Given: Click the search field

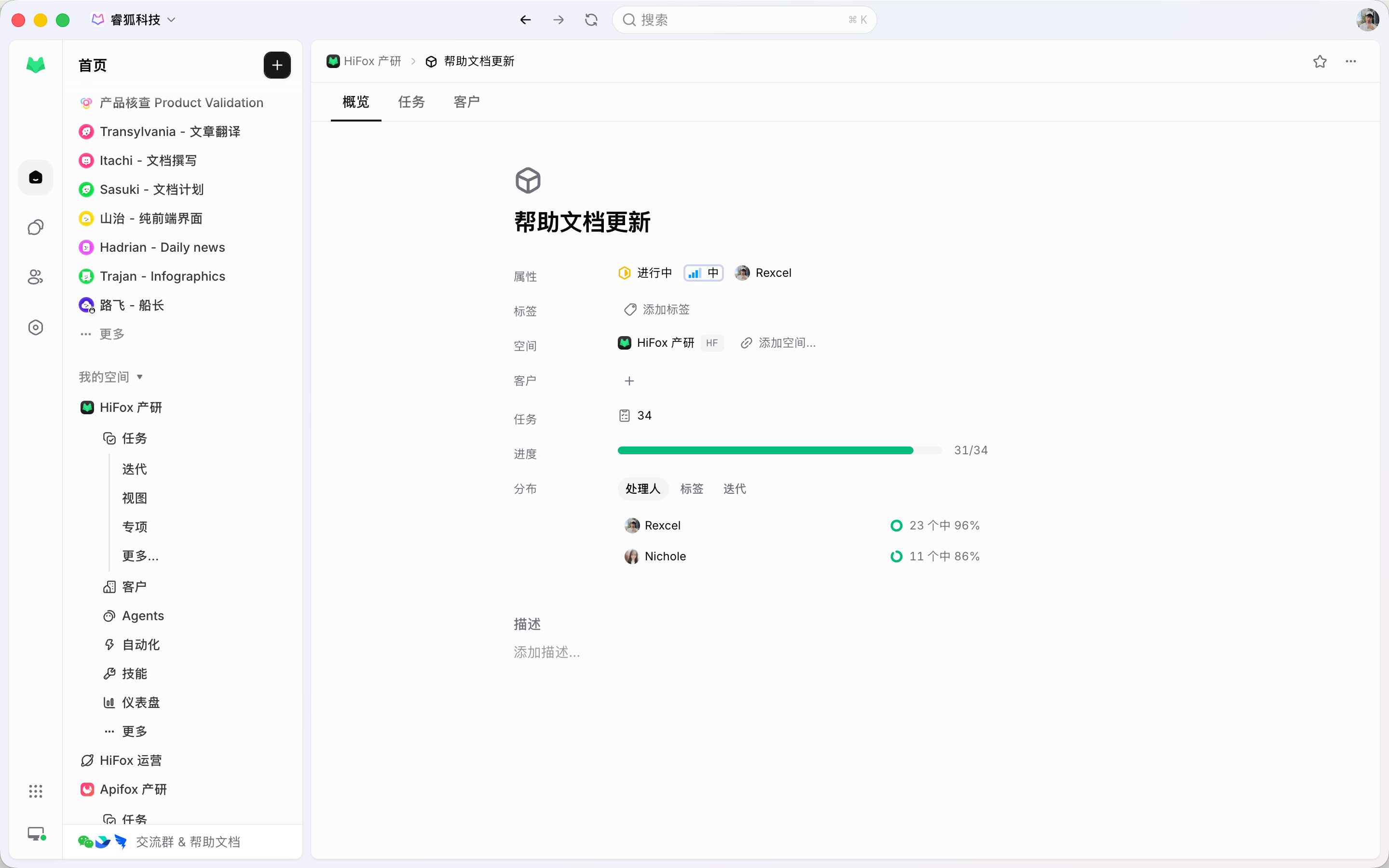Looking at the screenshot, I should click(744, 20).
